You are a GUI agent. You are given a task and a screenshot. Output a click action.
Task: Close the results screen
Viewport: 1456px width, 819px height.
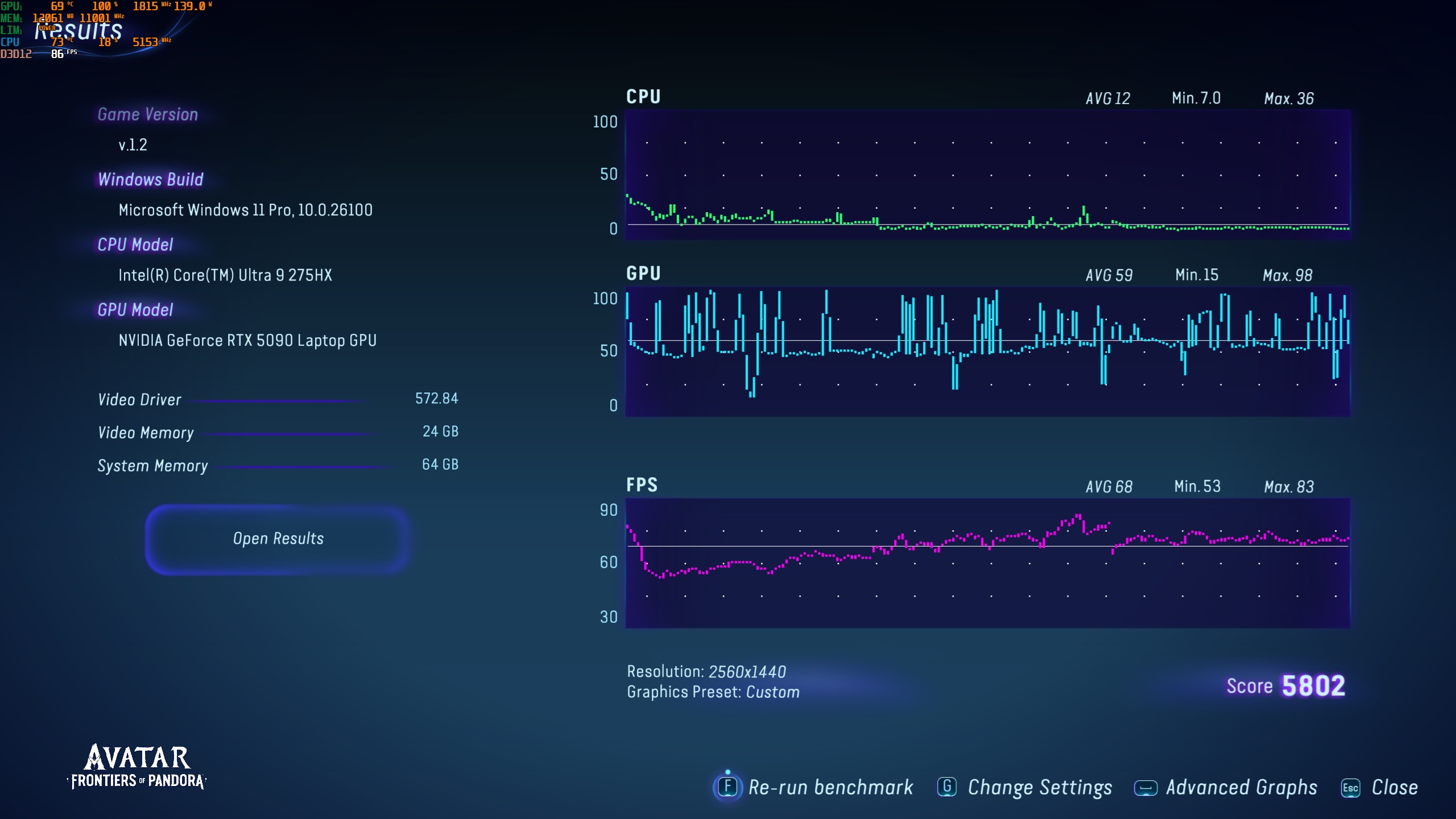1395,788
